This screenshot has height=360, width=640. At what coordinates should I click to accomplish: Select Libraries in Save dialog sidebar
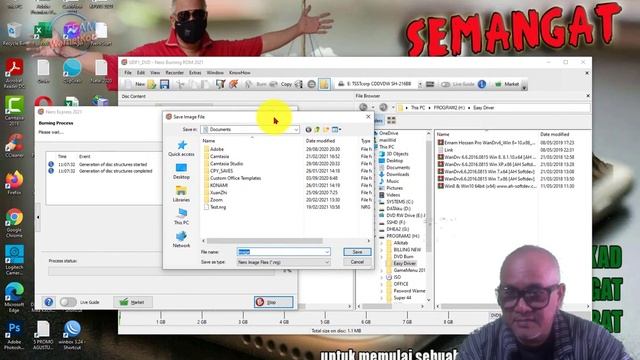(x=181, y=194)
